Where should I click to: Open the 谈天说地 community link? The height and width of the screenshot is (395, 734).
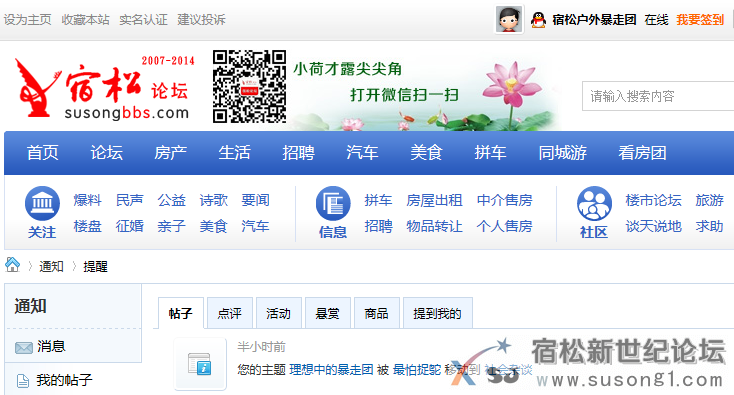[x=653, y=227]
